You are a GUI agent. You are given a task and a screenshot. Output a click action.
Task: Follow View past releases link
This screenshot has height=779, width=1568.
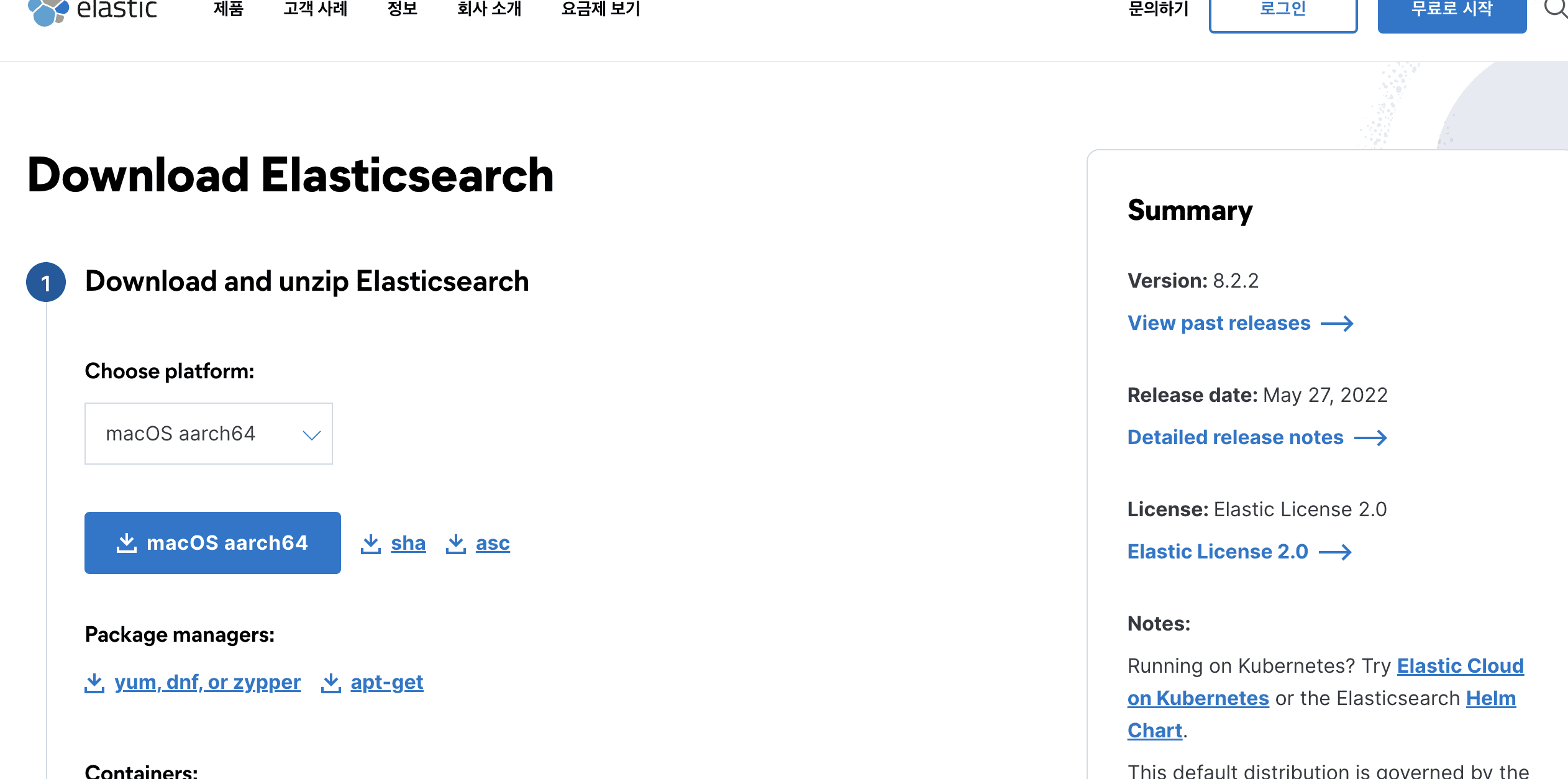[1219, 323]
